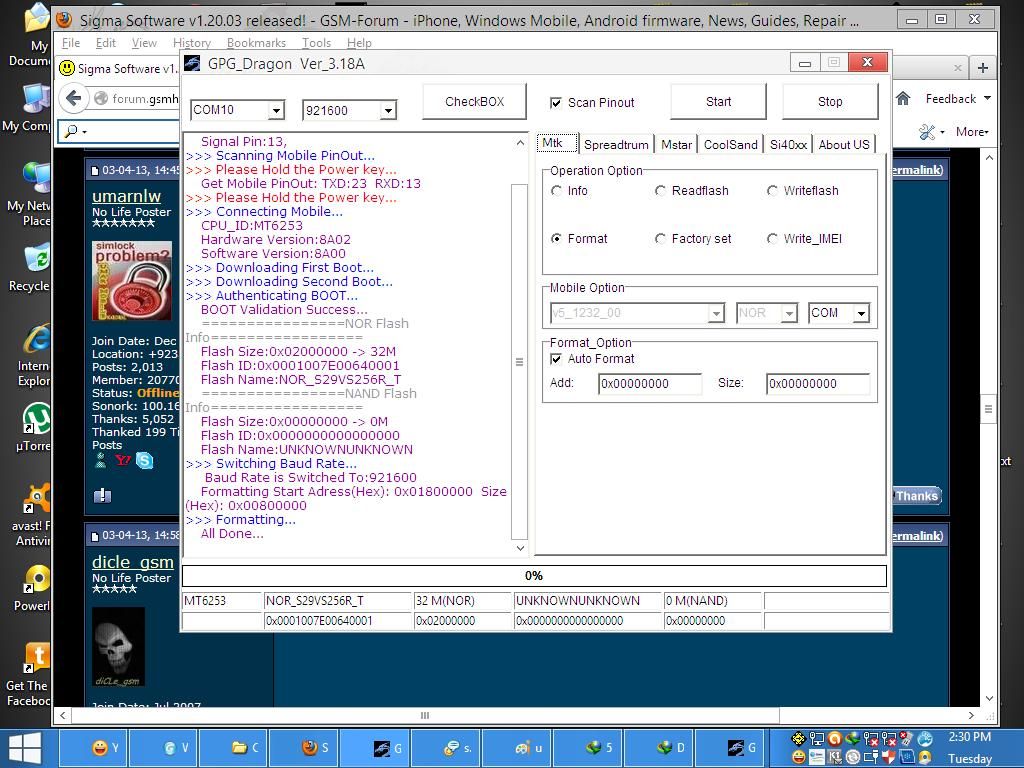Open the Recycle Bin desktop icon
The image size is (1024, 768).
coord(36,259)
